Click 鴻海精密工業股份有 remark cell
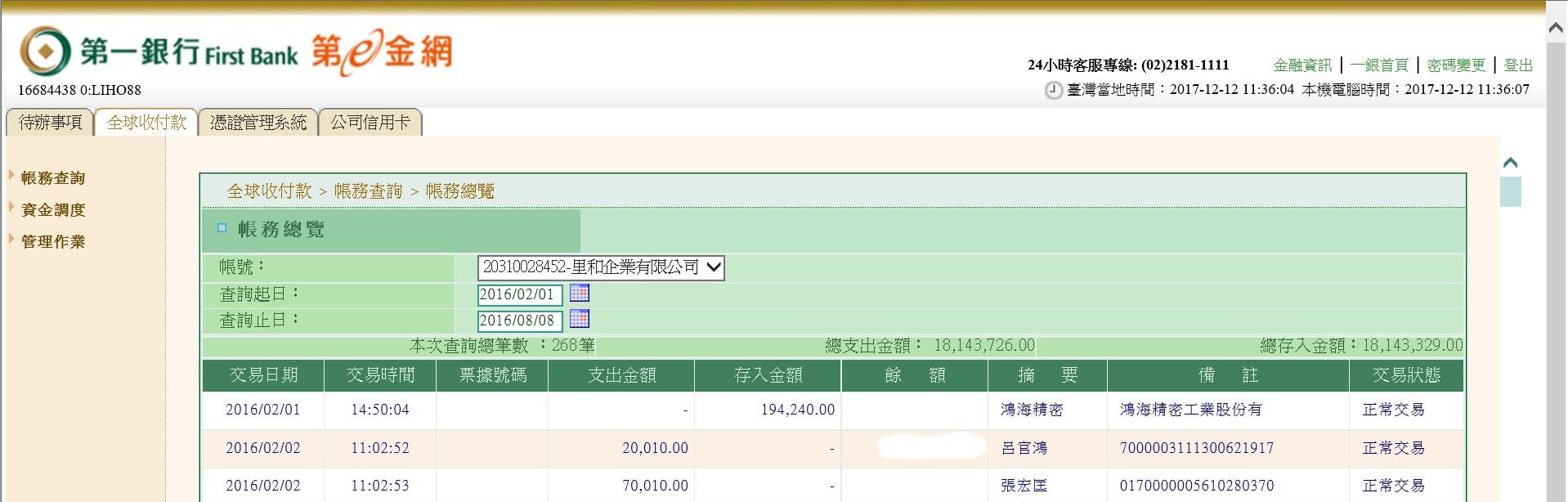1568x502 pixels. 1190,410
